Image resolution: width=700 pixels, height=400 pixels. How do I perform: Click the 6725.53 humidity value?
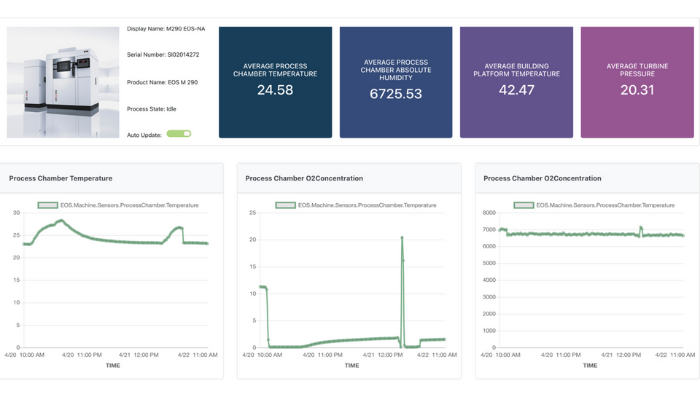pyautogui.click(x=396, y=94)
